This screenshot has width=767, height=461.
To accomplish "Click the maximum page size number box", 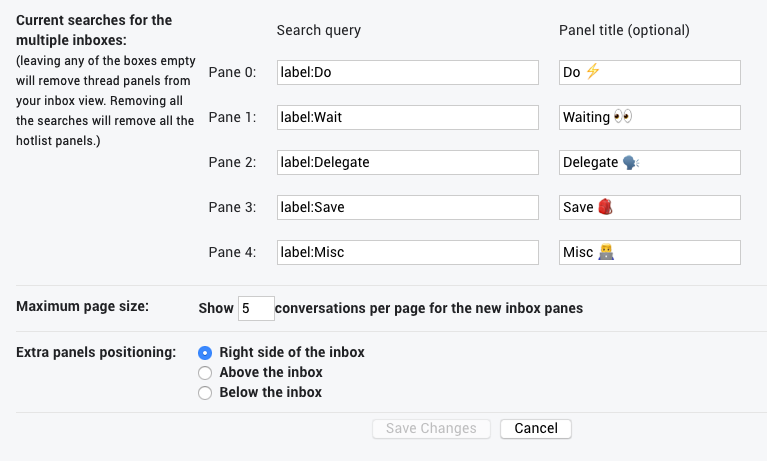I will pos(255,308).
